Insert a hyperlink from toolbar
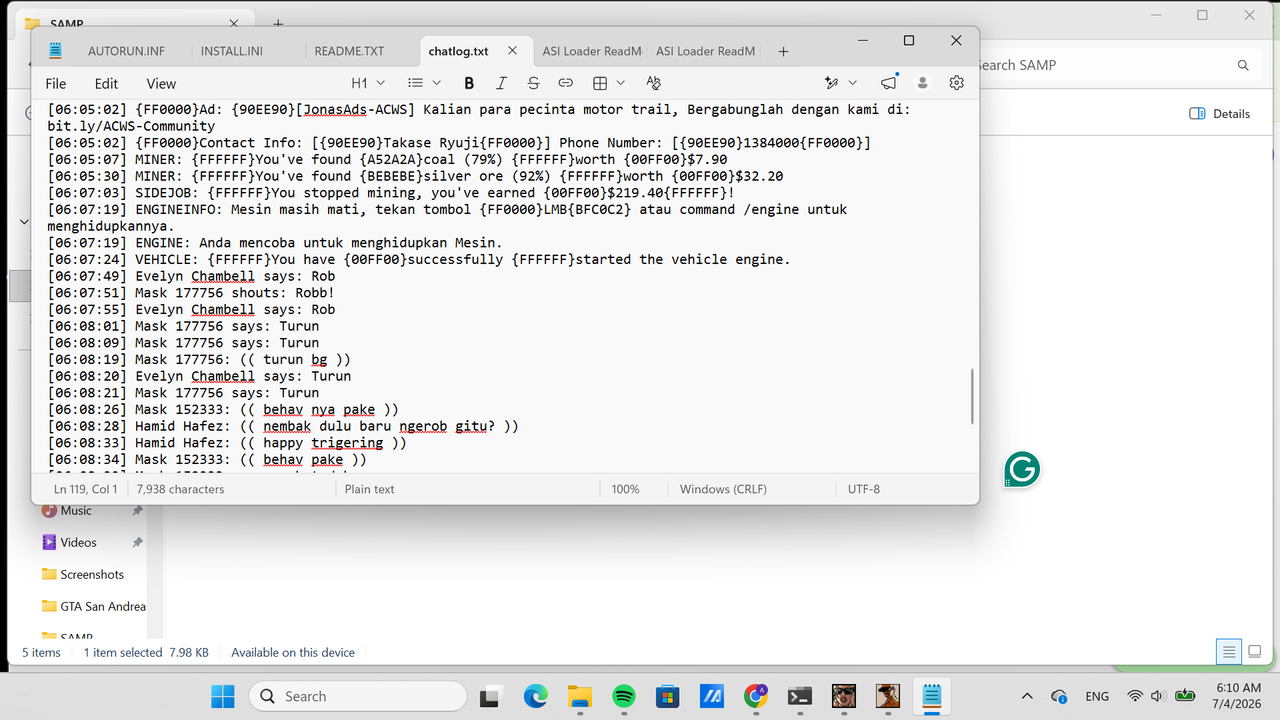The image size is (1280, 720). point(565,83)
